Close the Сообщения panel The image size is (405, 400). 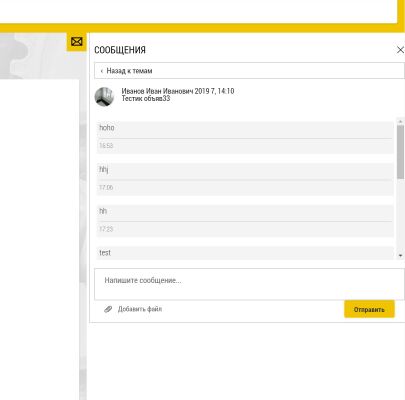click(x=400, y=50)
